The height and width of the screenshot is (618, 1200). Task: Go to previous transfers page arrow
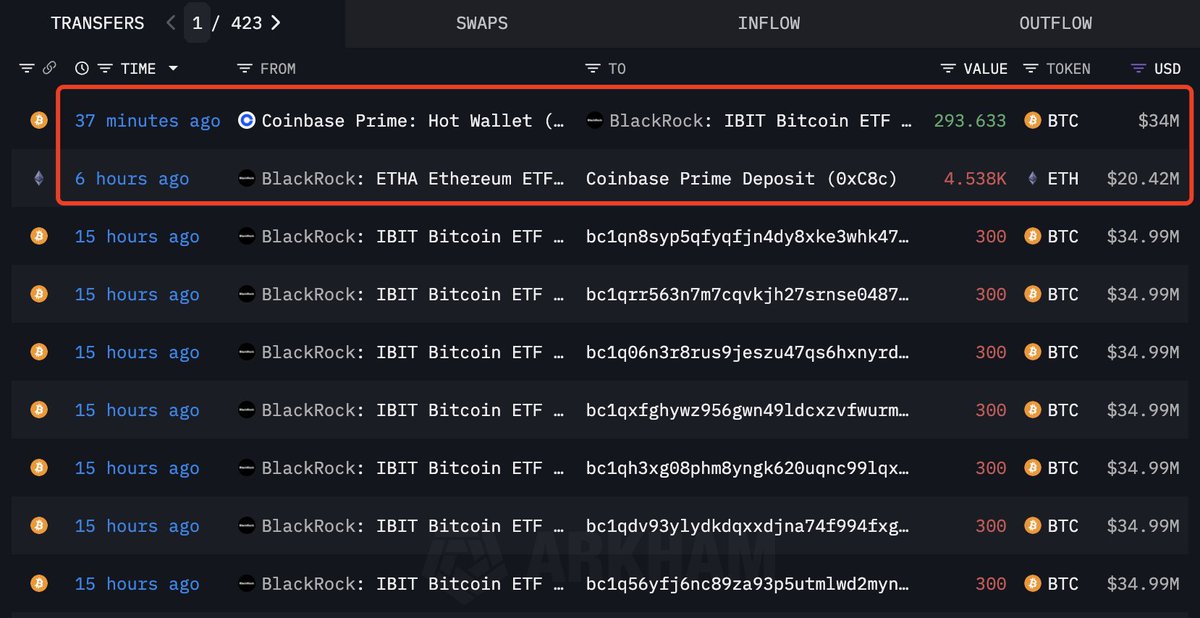[171, 23]
